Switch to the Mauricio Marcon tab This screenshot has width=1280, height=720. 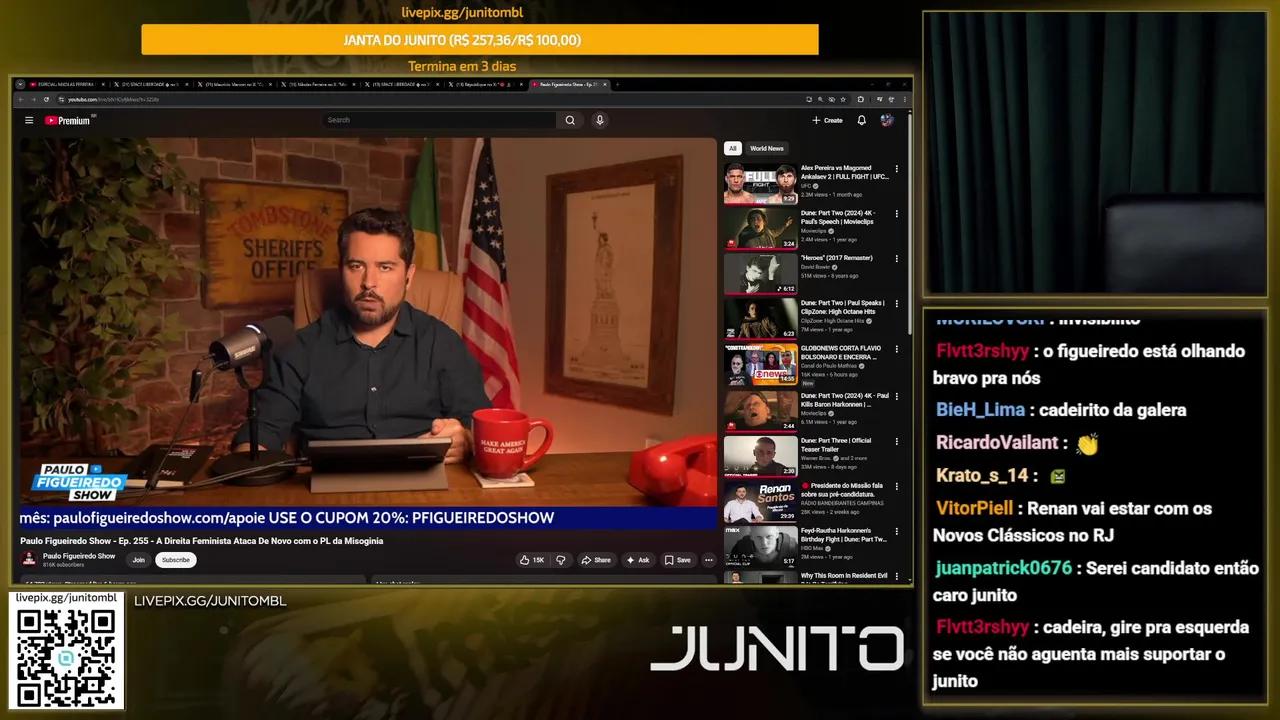click(235, 85)
